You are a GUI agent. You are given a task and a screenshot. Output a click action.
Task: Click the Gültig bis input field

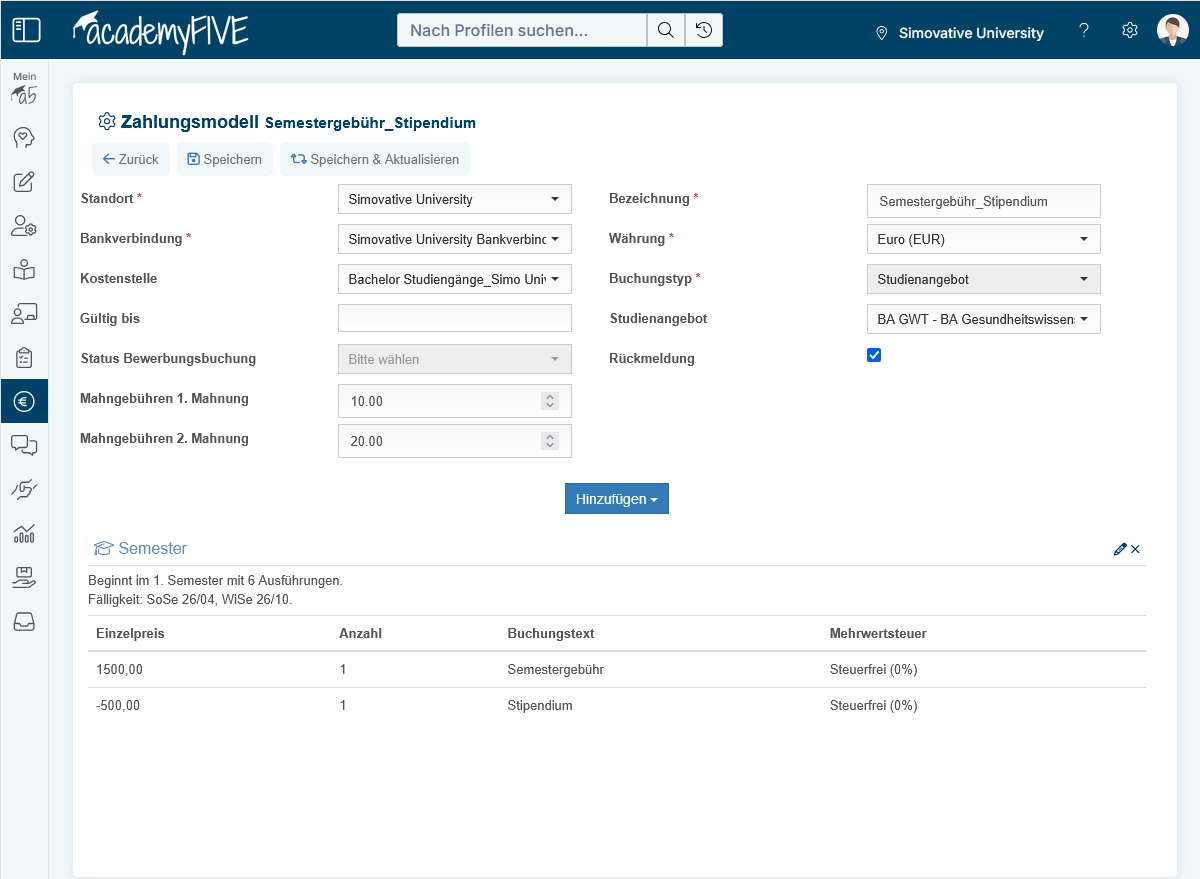point(455,318)
